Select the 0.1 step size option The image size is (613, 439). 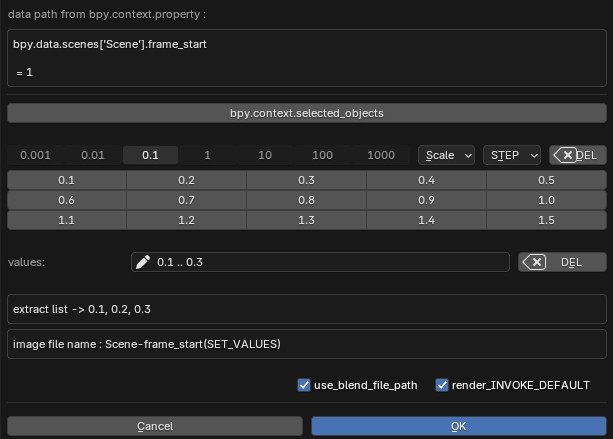[x=151, y=155]
